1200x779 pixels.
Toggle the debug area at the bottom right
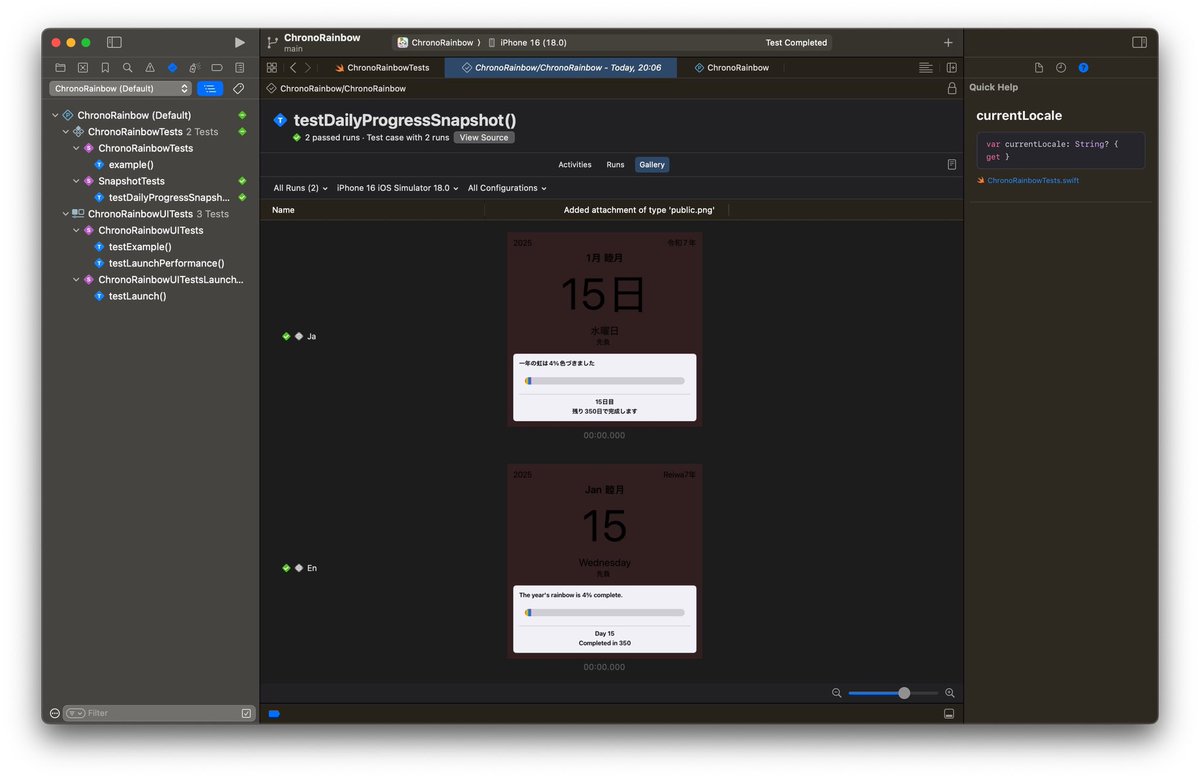click(949, 713)
